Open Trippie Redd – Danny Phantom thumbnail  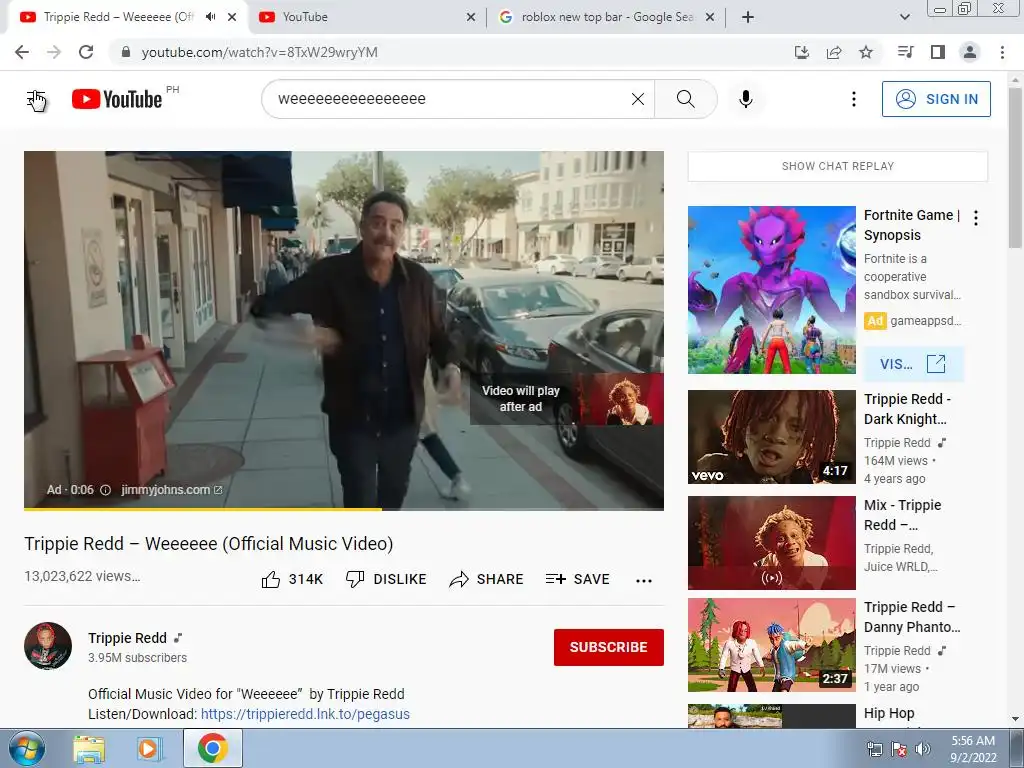click(771, 645)
